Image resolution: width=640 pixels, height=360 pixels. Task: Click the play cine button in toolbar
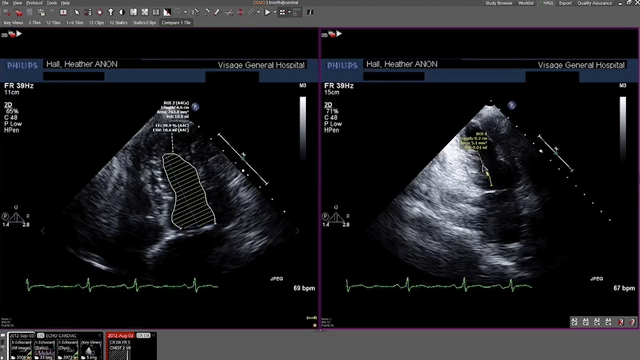[267, 12]
